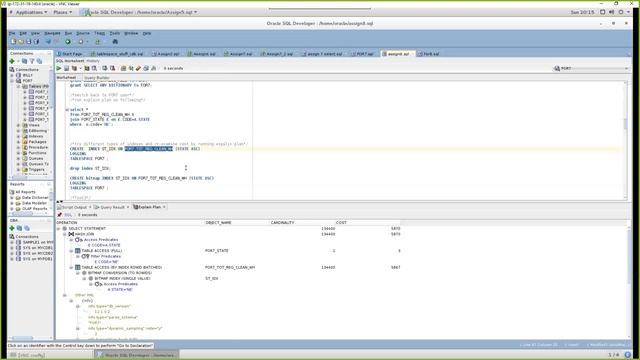Click the green Back navigation icon
640x360 pixels.
point(68,42)
